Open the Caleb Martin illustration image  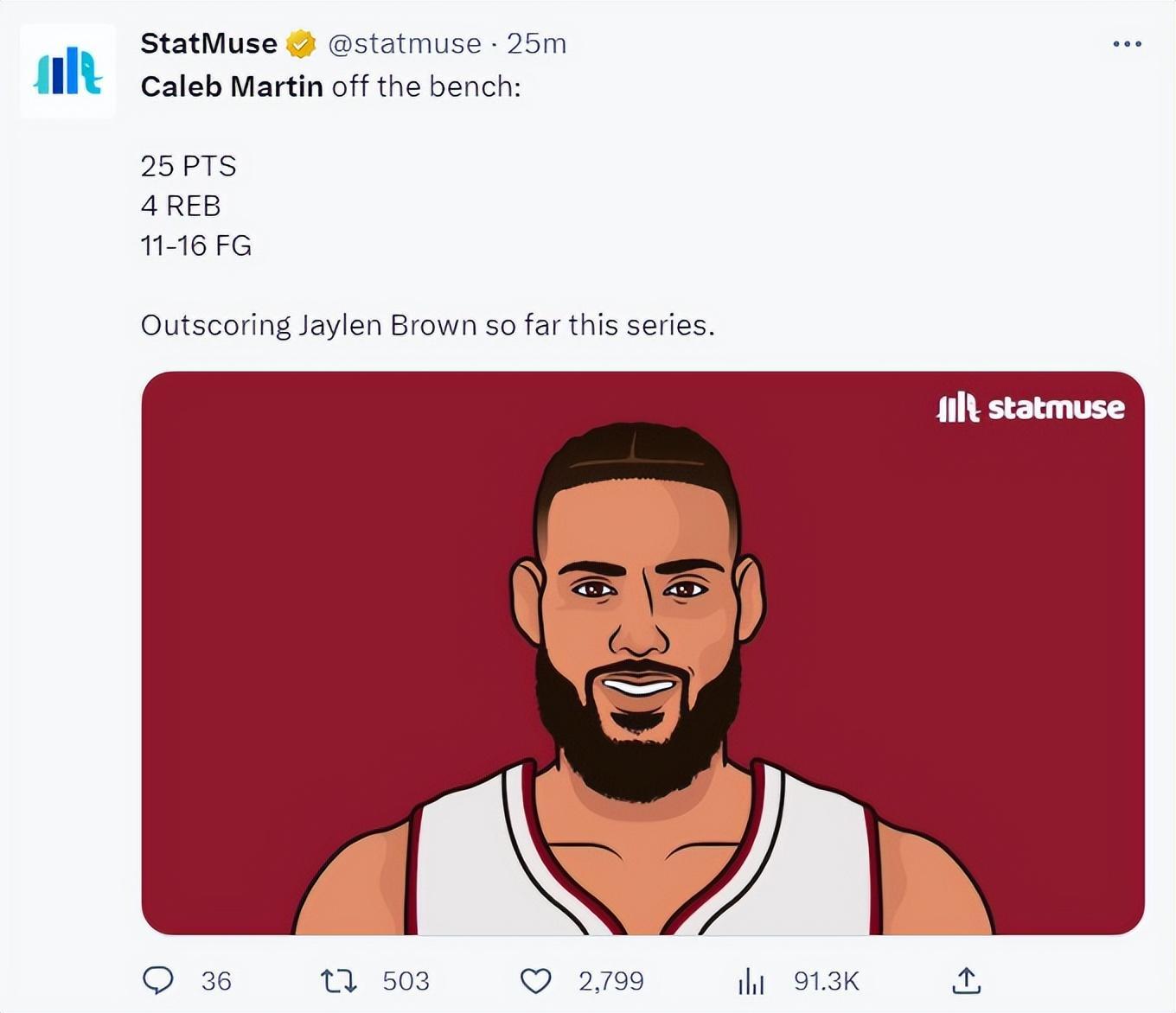point(642,653)
